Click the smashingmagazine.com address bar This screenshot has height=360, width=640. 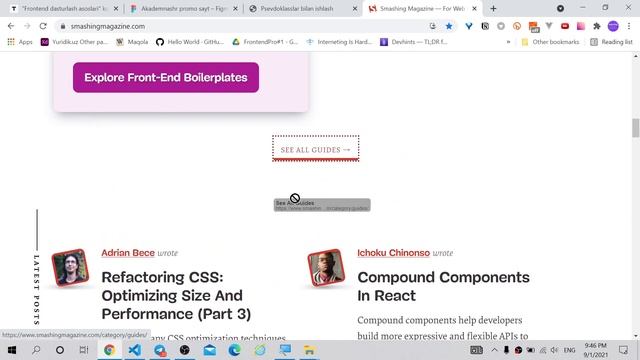[245, 26]
